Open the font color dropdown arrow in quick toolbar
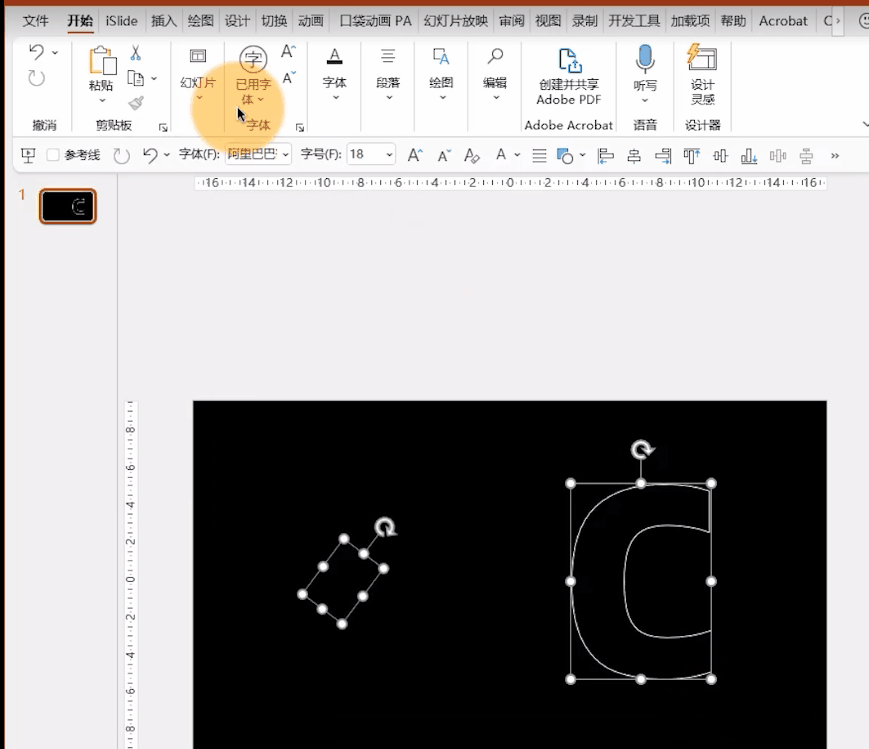This screenshot has width=869, height=749. [517, 155]
